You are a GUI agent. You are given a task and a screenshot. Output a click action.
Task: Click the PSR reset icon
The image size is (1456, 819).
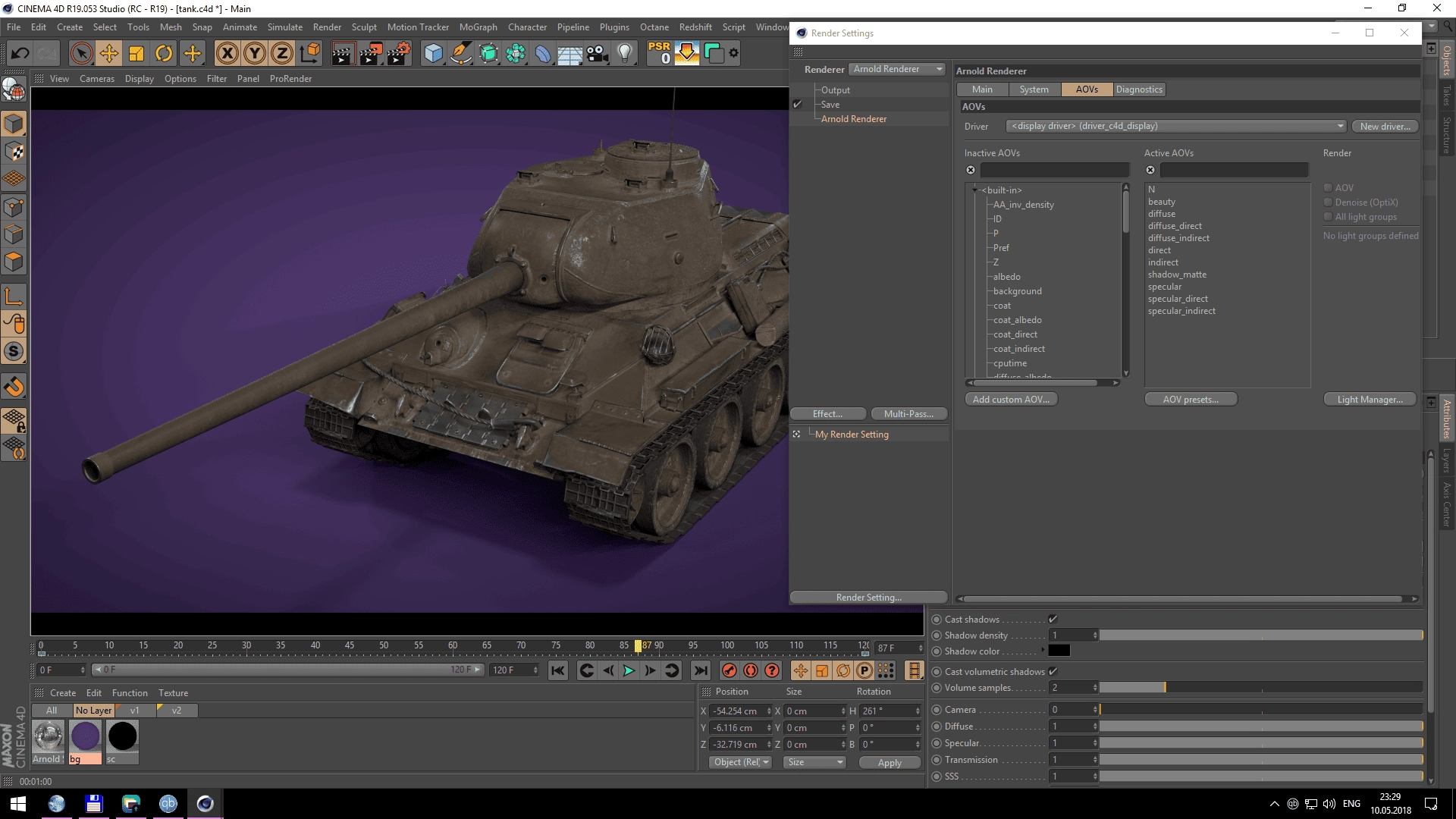[659, 53]
